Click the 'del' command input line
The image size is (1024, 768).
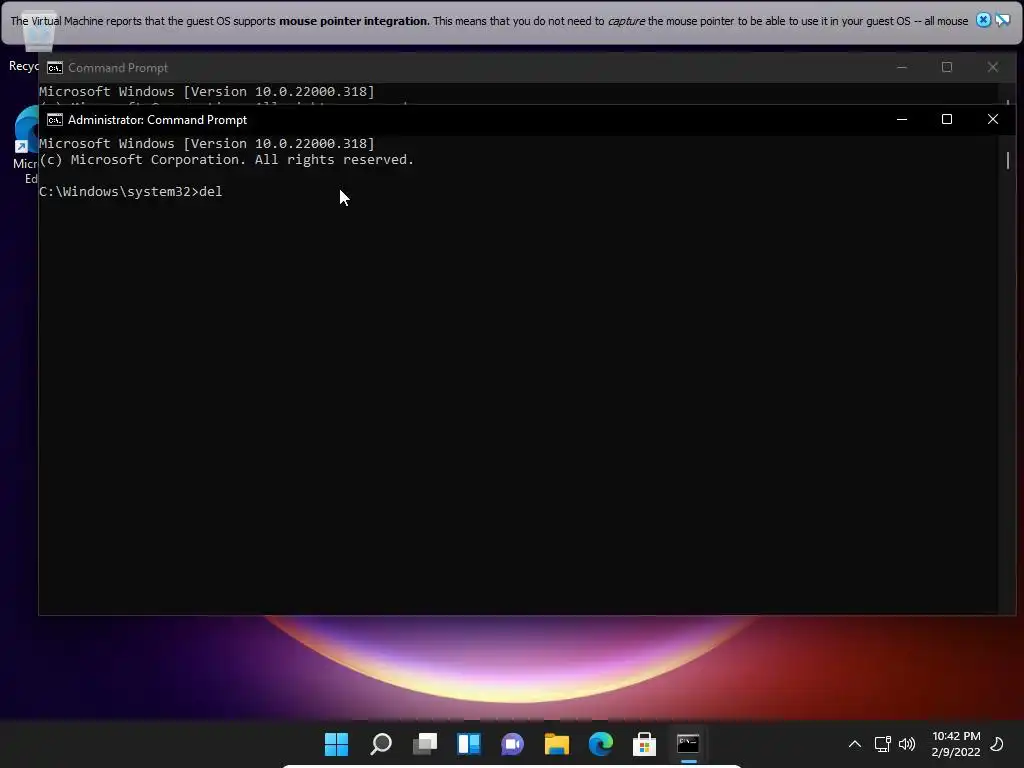click(131, 191)
